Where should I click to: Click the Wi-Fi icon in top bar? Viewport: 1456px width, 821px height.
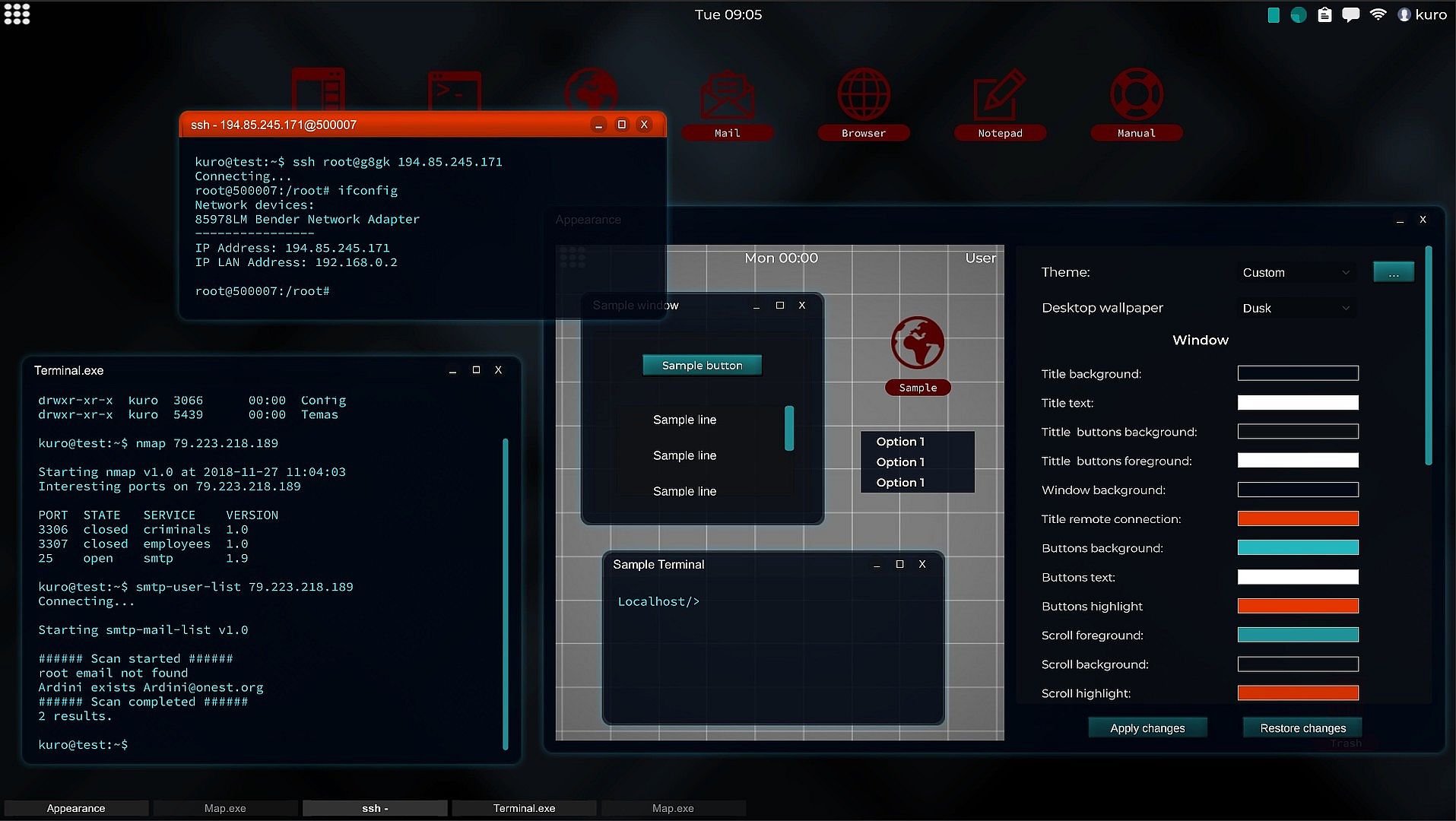point(1378,14)
